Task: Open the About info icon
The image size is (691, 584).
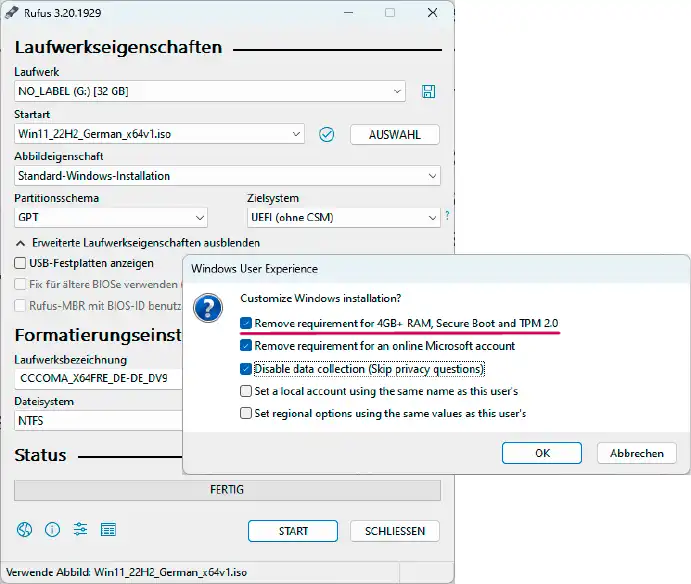Action: click(52, 529)
